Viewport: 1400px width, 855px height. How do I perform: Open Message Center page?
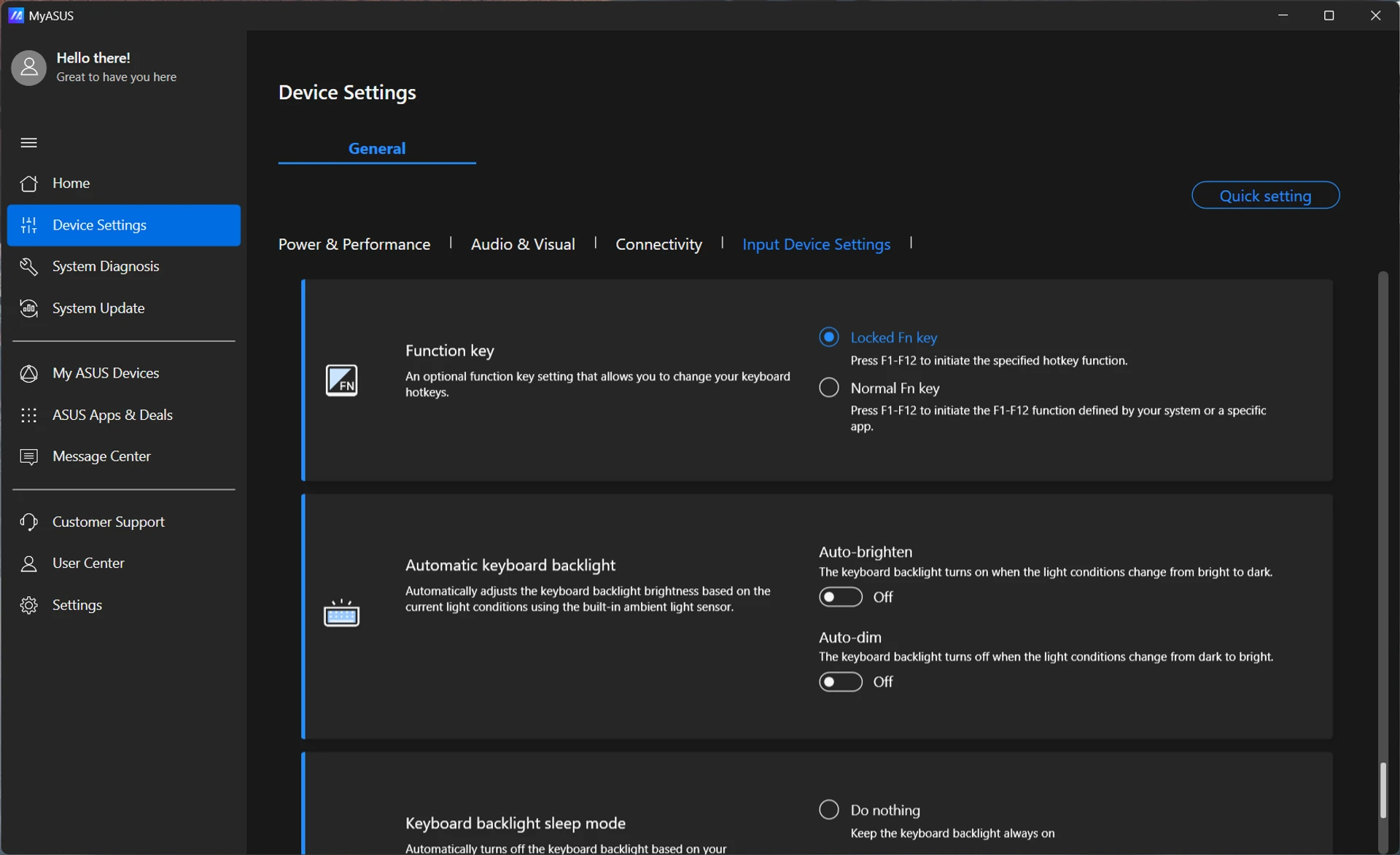124,457
